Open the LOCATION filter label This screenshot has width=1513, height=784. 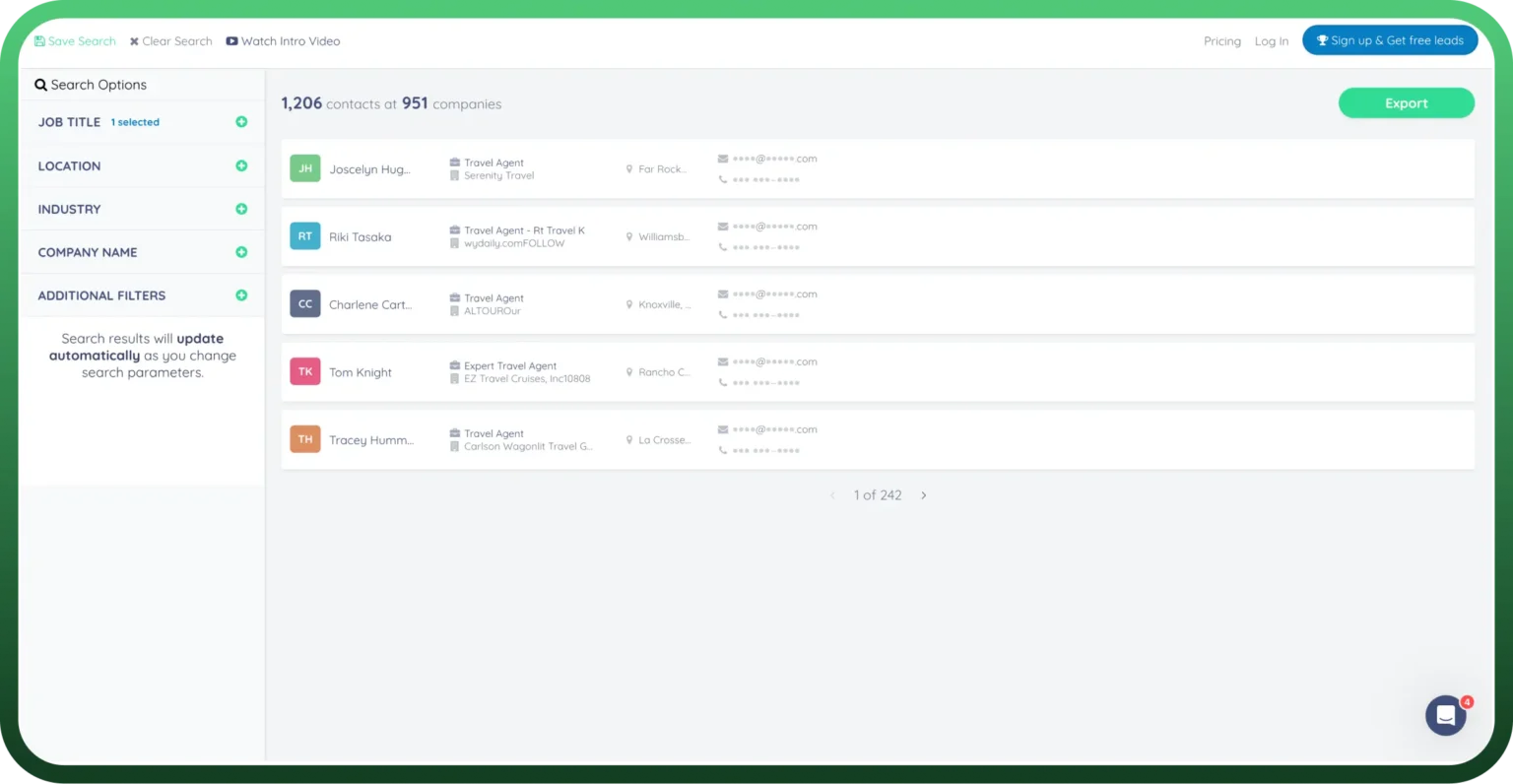[x=69, y=165]
